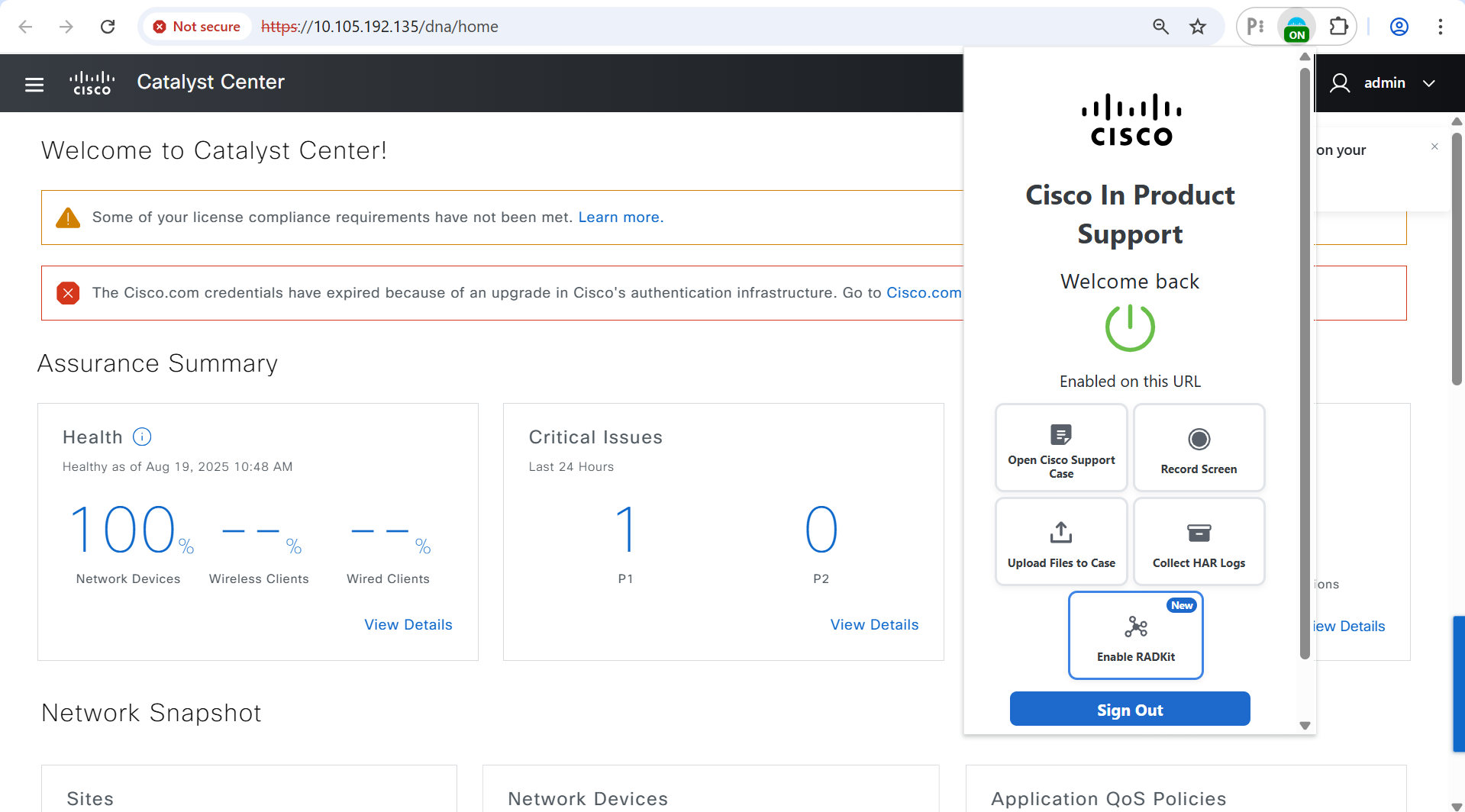This screenshot has height=812, width=1465.
Task: Click the Application QoS Policies heading
Action: tap(1108, 798)
